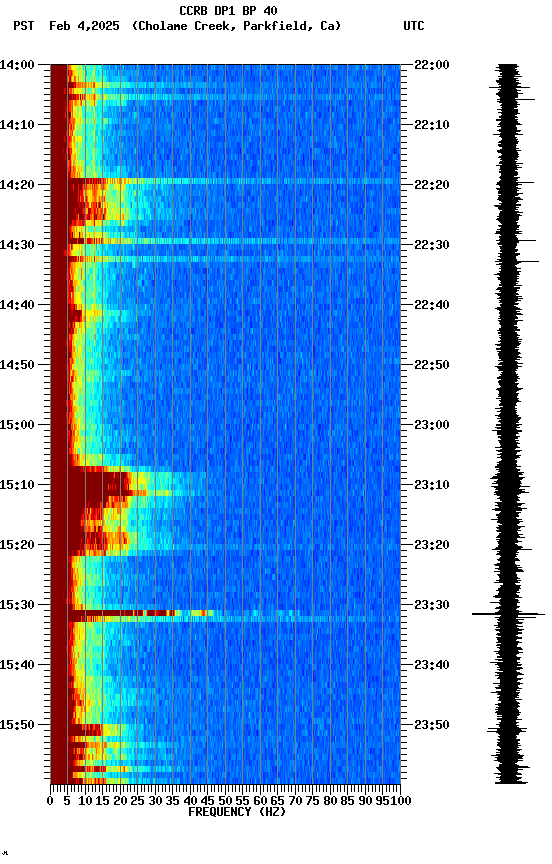Click the '14:10' PST time label
Screen dimensions: 552x864
tap(17, 125)
